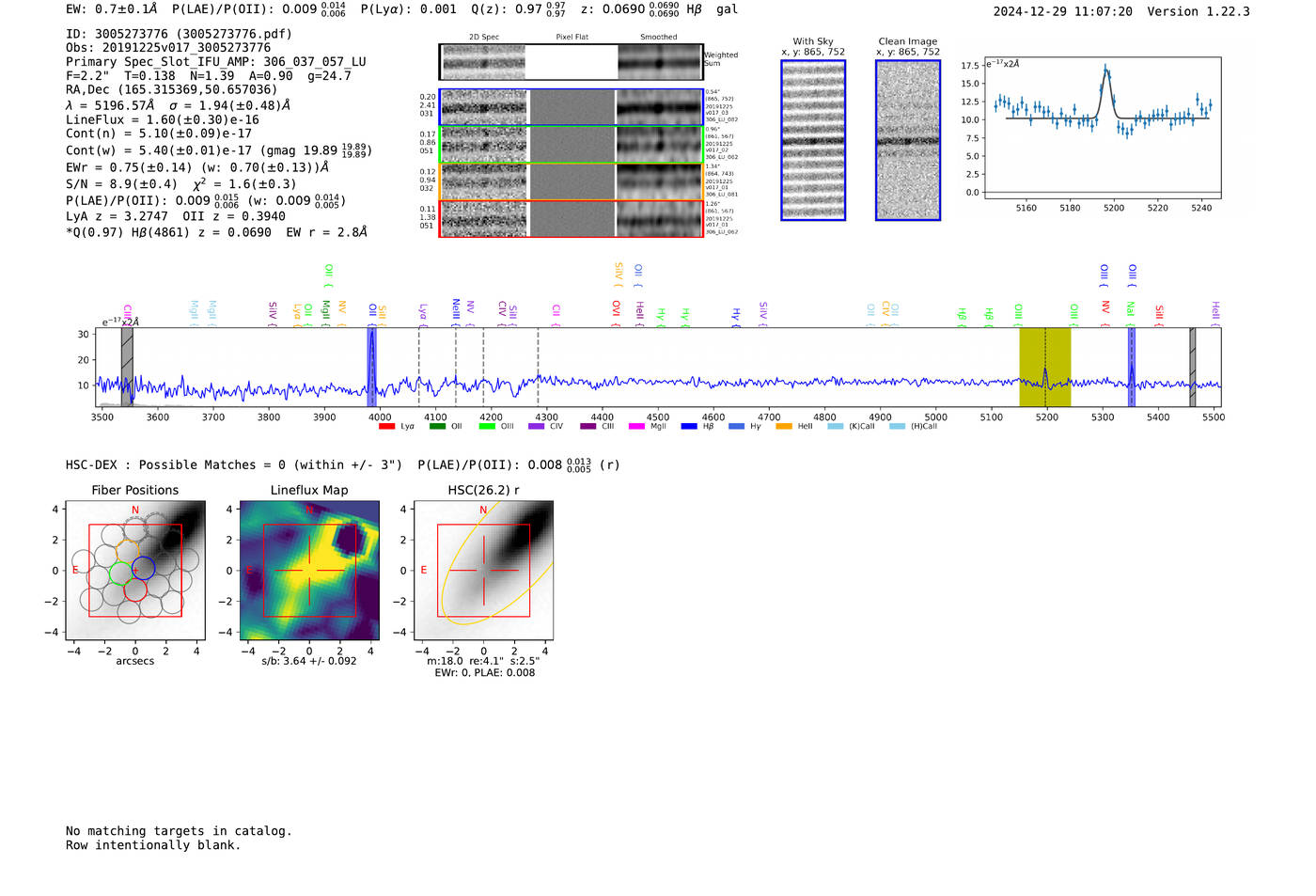
Task: Select the s/b: 3.64 +/- 0.092 caption
Action: pyautogui.click(x=309, y=661)
